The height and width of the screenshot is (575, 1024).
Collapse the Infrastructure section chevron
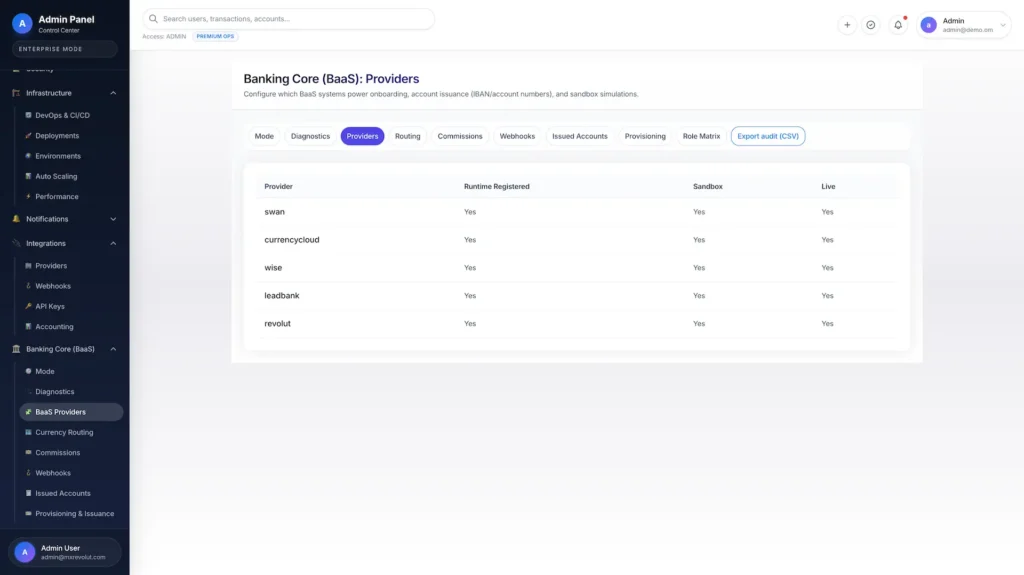(x=113, y=93)
